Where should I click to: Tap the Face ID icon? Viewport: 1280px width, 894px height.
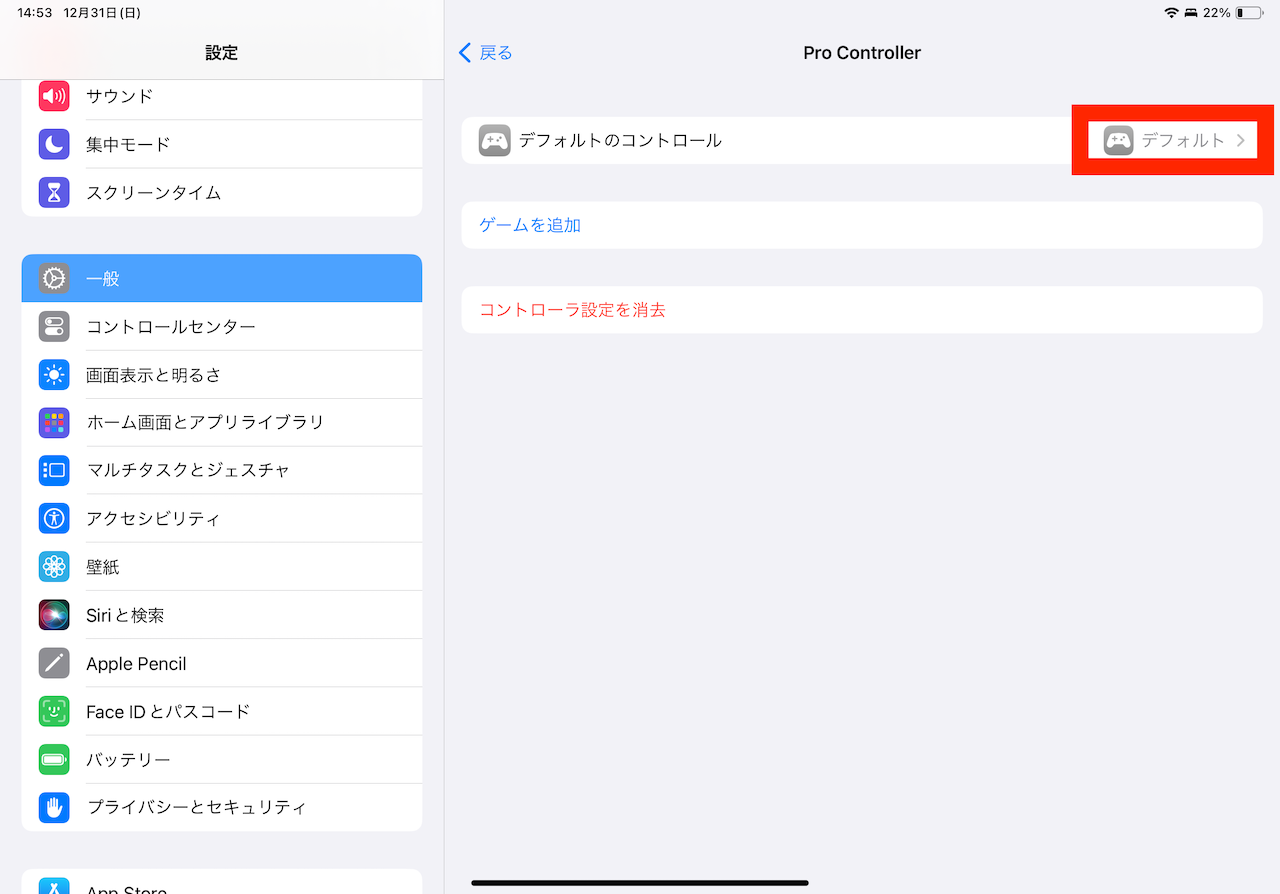point(54,711)
